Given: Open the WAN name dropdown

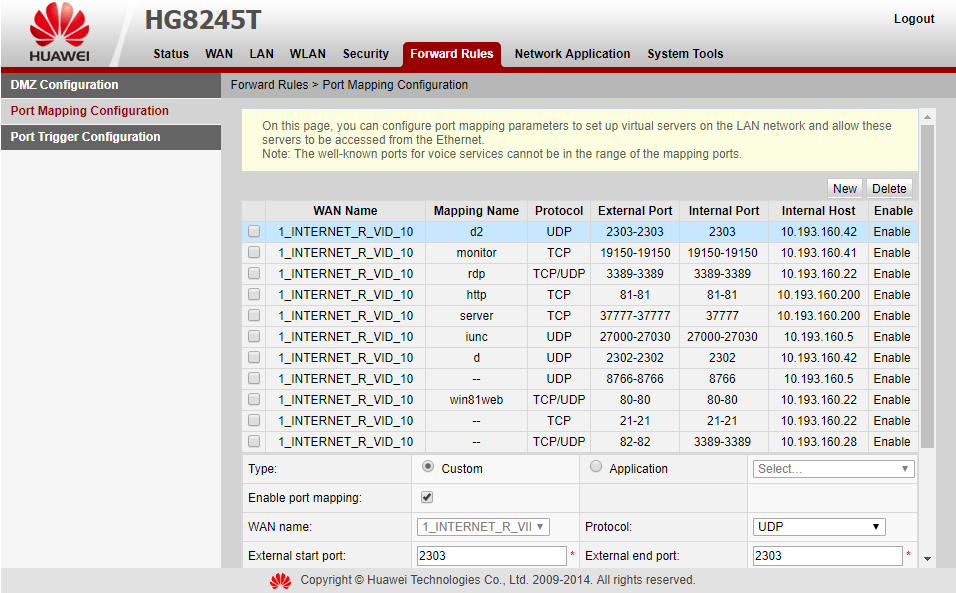Looking at the screenshot, I should tap(483, 527).
